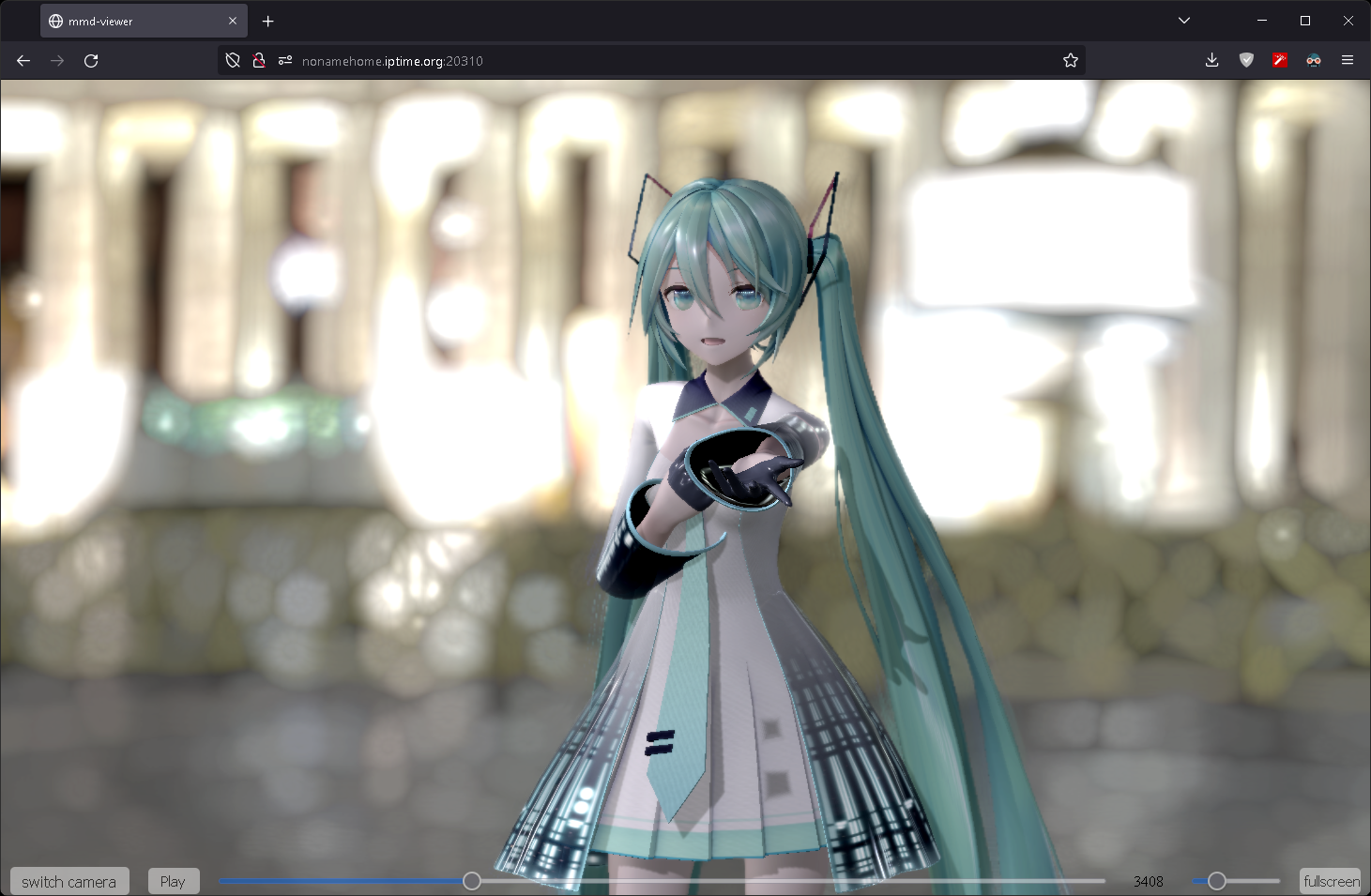Screen dimensions: 1371x896
Task: Click the browser back arrow
Action: point(23,61)
